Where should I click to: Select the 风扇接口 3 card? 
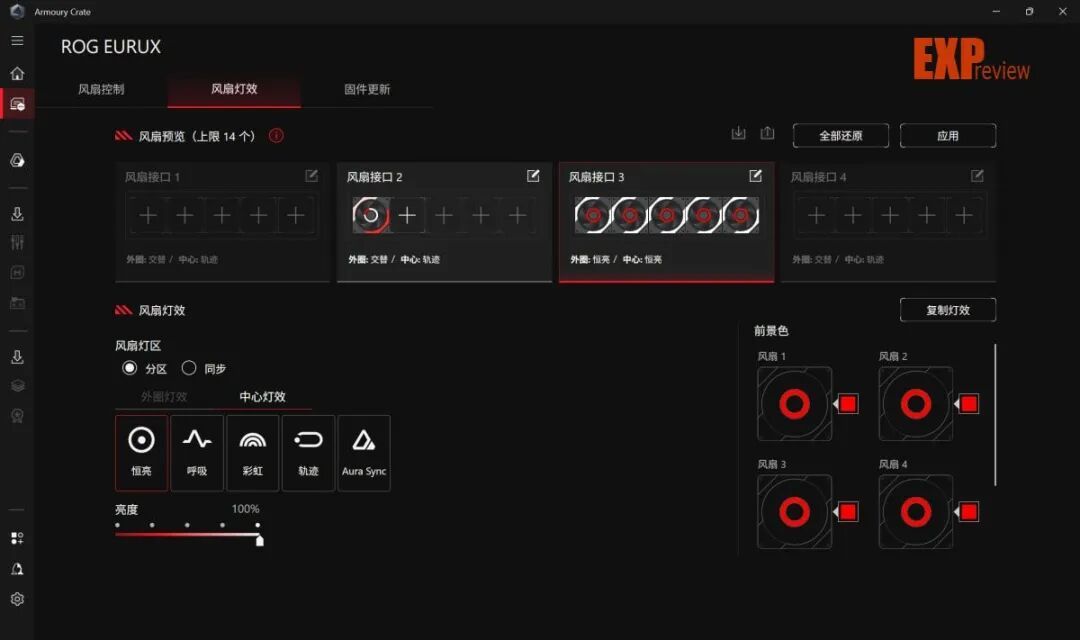point(667,222)
